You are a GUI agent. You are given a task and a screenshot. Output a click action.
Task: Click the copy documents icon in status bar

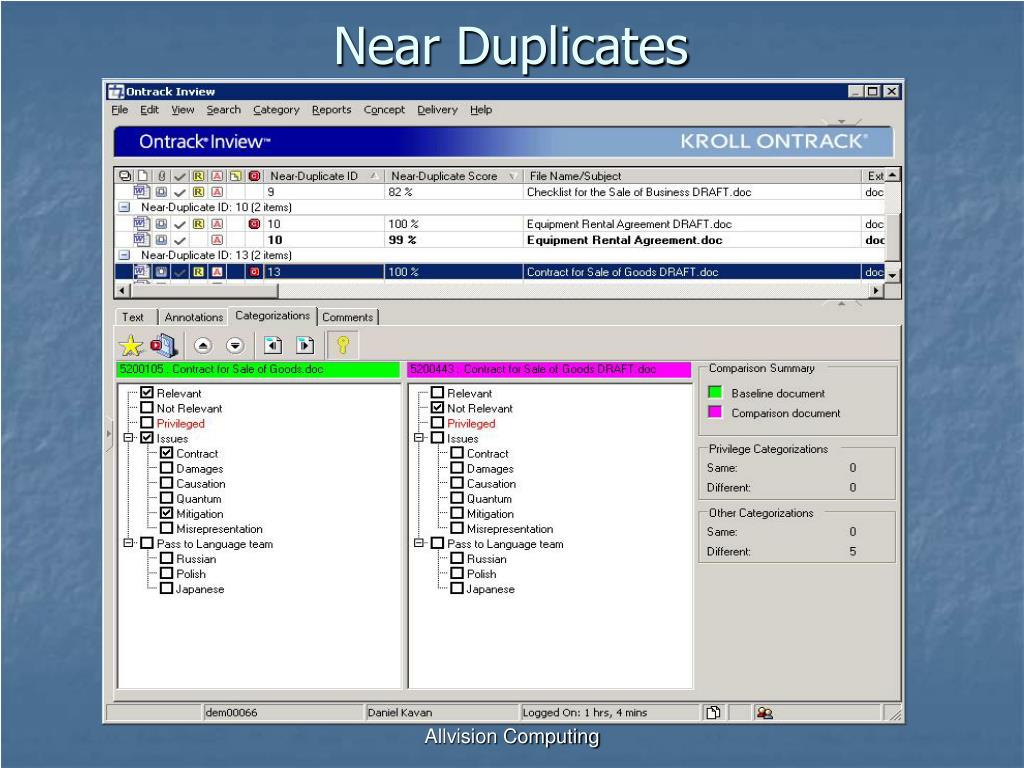(714, 712)
